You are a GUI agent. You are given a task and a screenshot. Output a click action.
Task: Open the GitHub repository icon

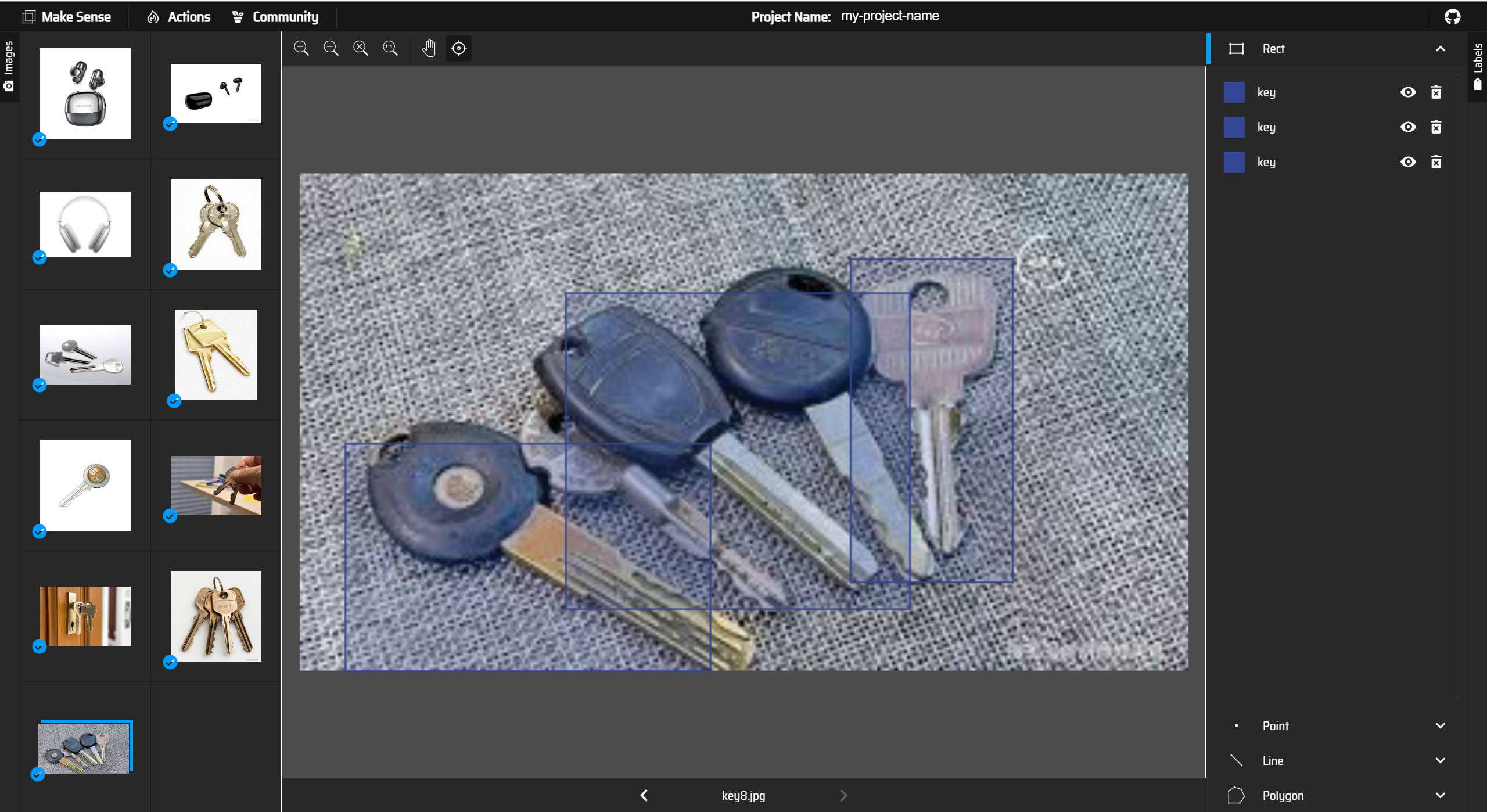[1452, 17]
